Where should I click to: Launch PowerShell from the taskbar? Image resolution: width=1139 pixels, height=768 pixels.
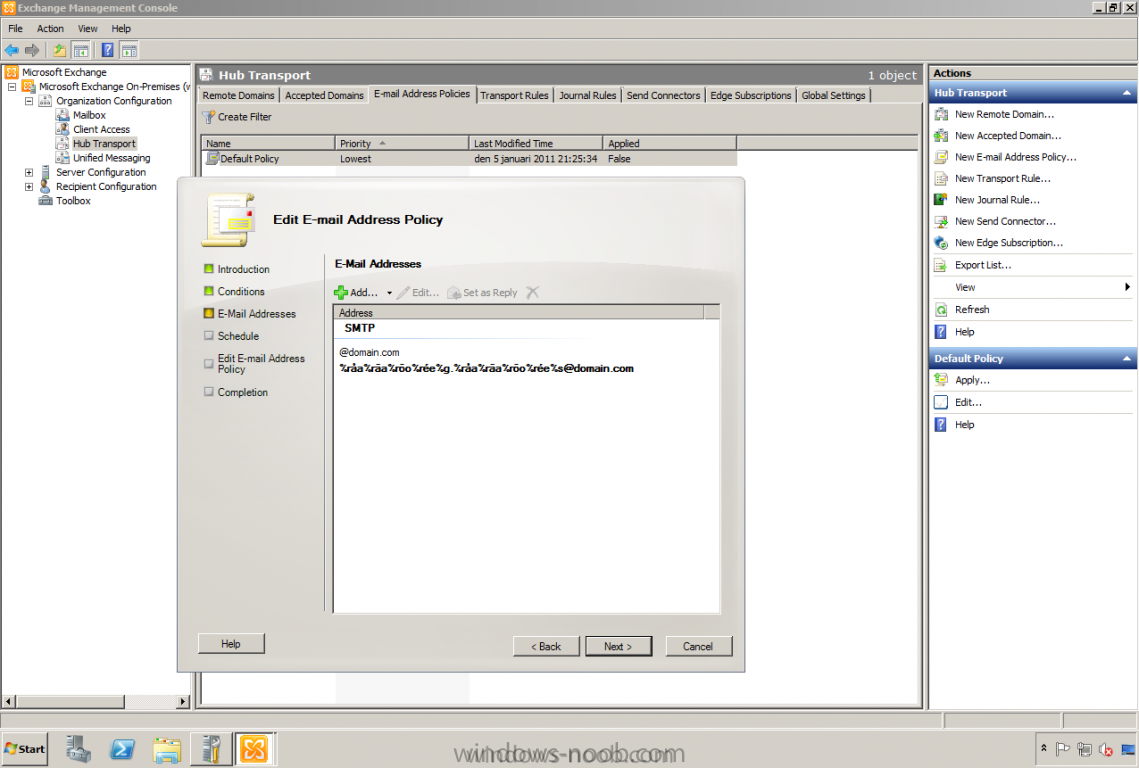click(122, 749)
